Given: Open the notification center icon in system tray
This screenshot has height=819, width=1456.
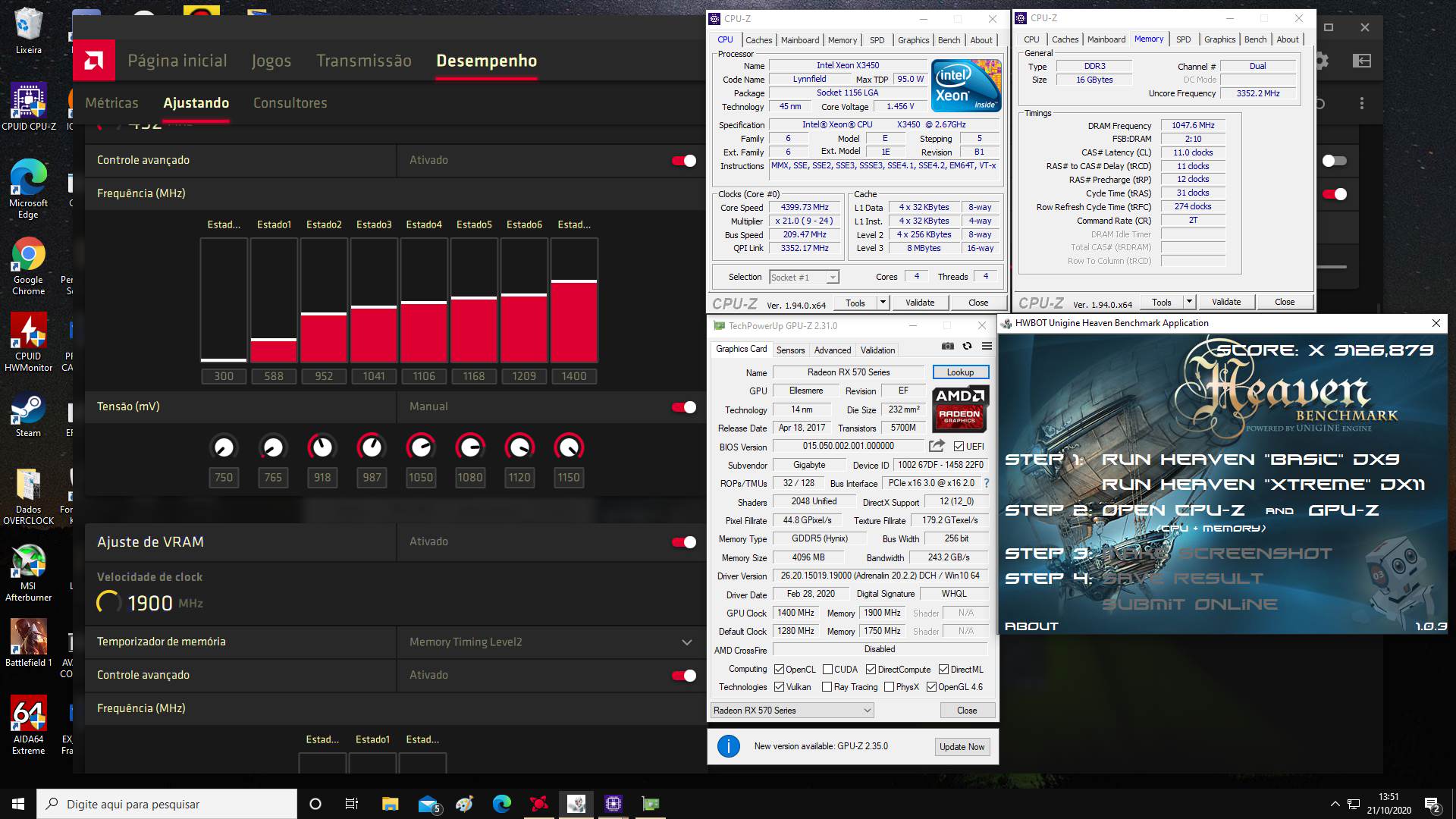Looking at the screenshot, I should tap(1432, 804).
